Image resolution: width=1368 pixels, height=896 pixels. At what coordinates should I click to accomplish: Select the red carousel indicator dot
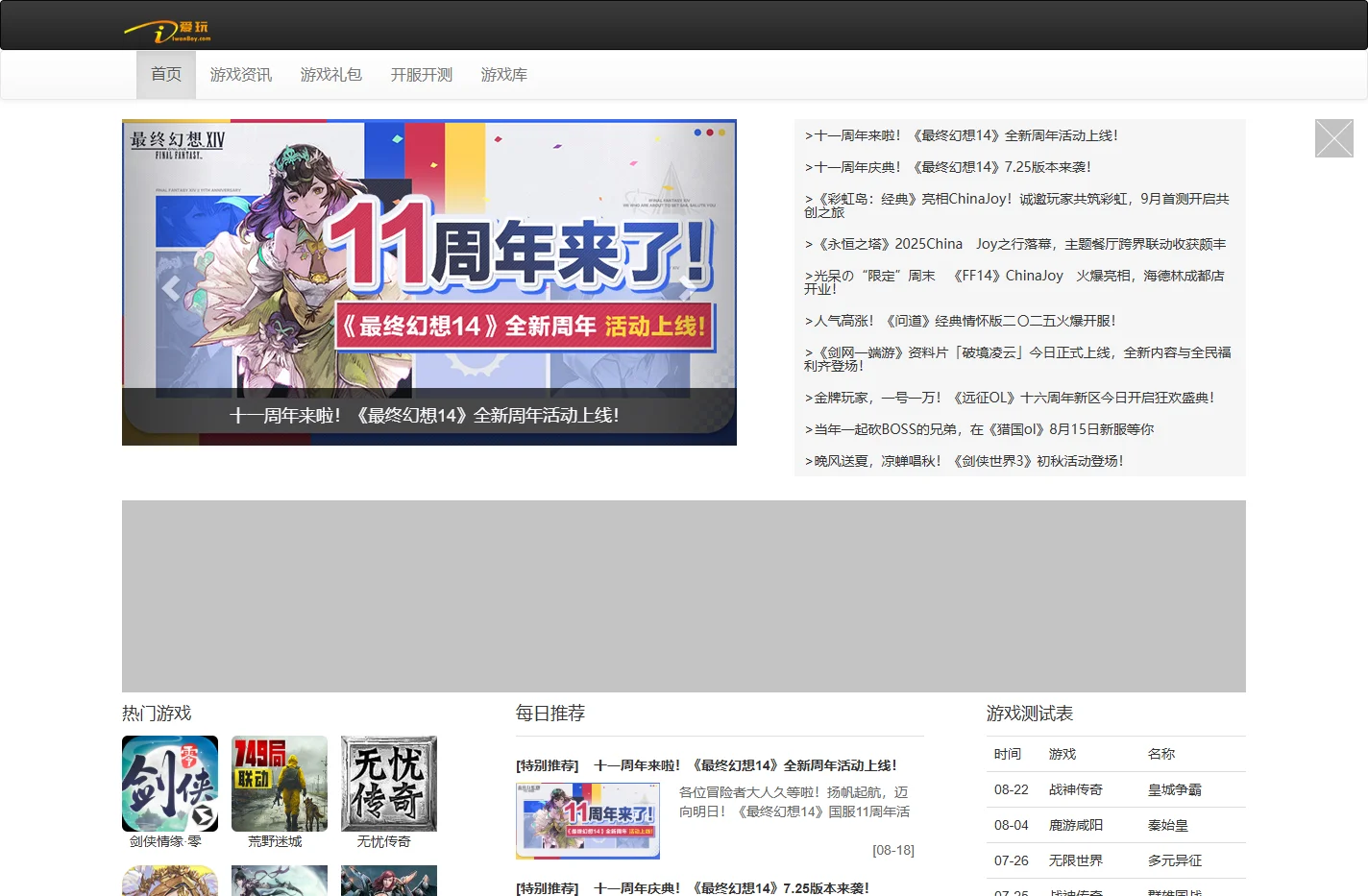tap(710, 133)
